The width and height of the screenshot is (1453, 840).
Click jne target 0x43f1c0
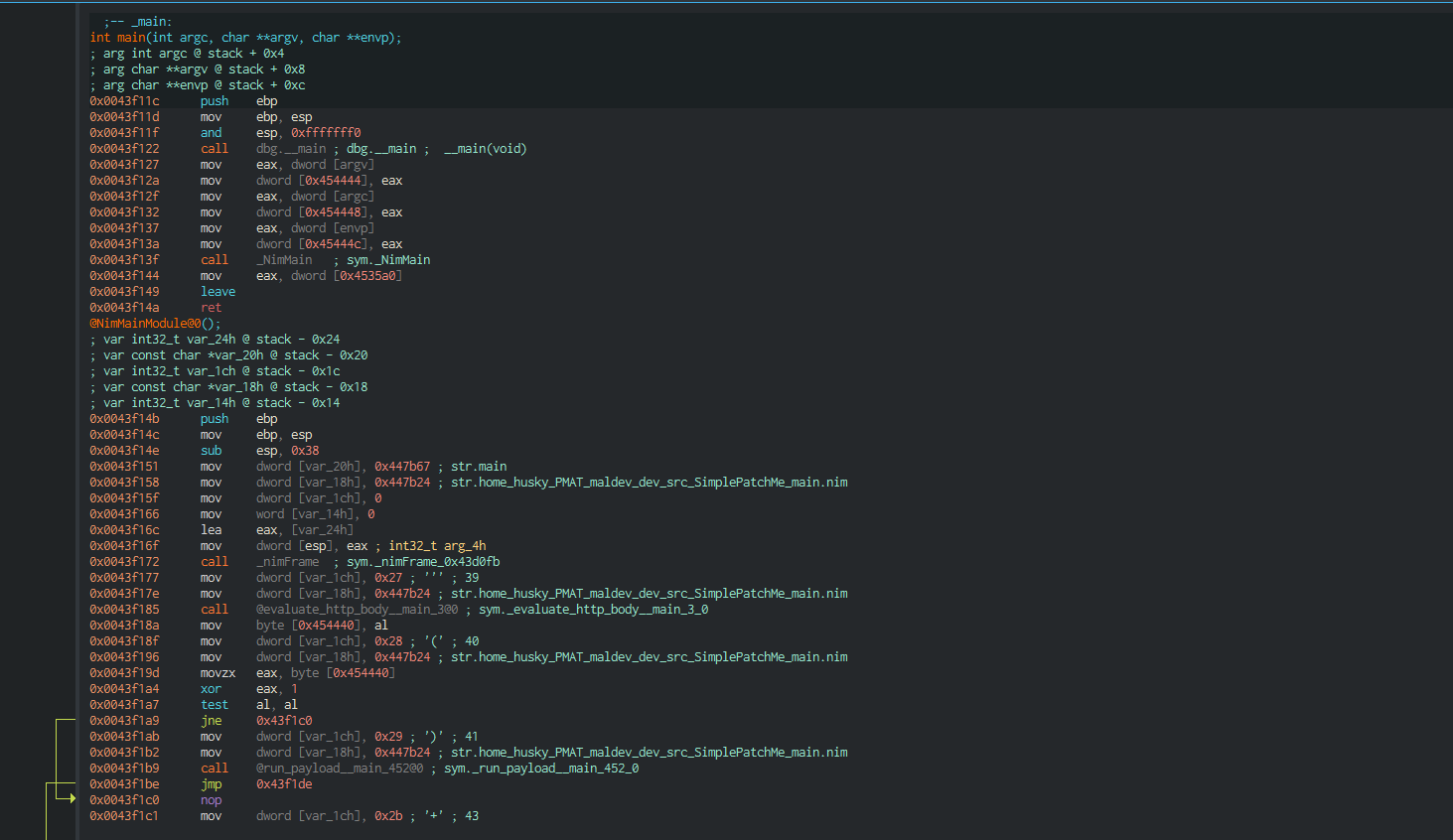click(284, 721)
